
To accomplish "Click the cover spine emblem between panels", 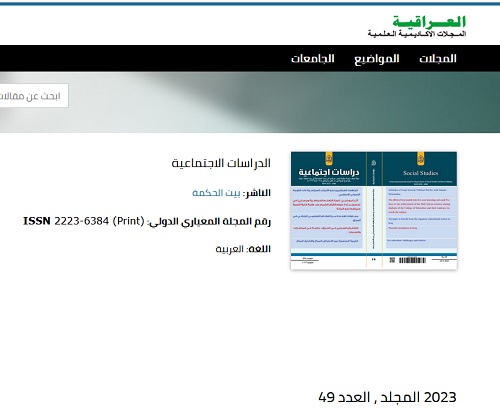I will click(x=374, y=163).
